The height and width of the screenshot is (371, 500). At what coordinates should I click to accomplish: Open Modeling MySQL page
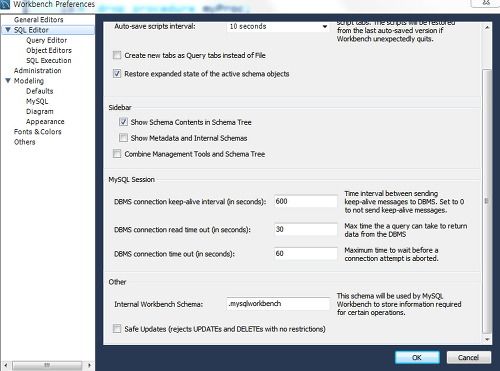[x=37, y=101]
